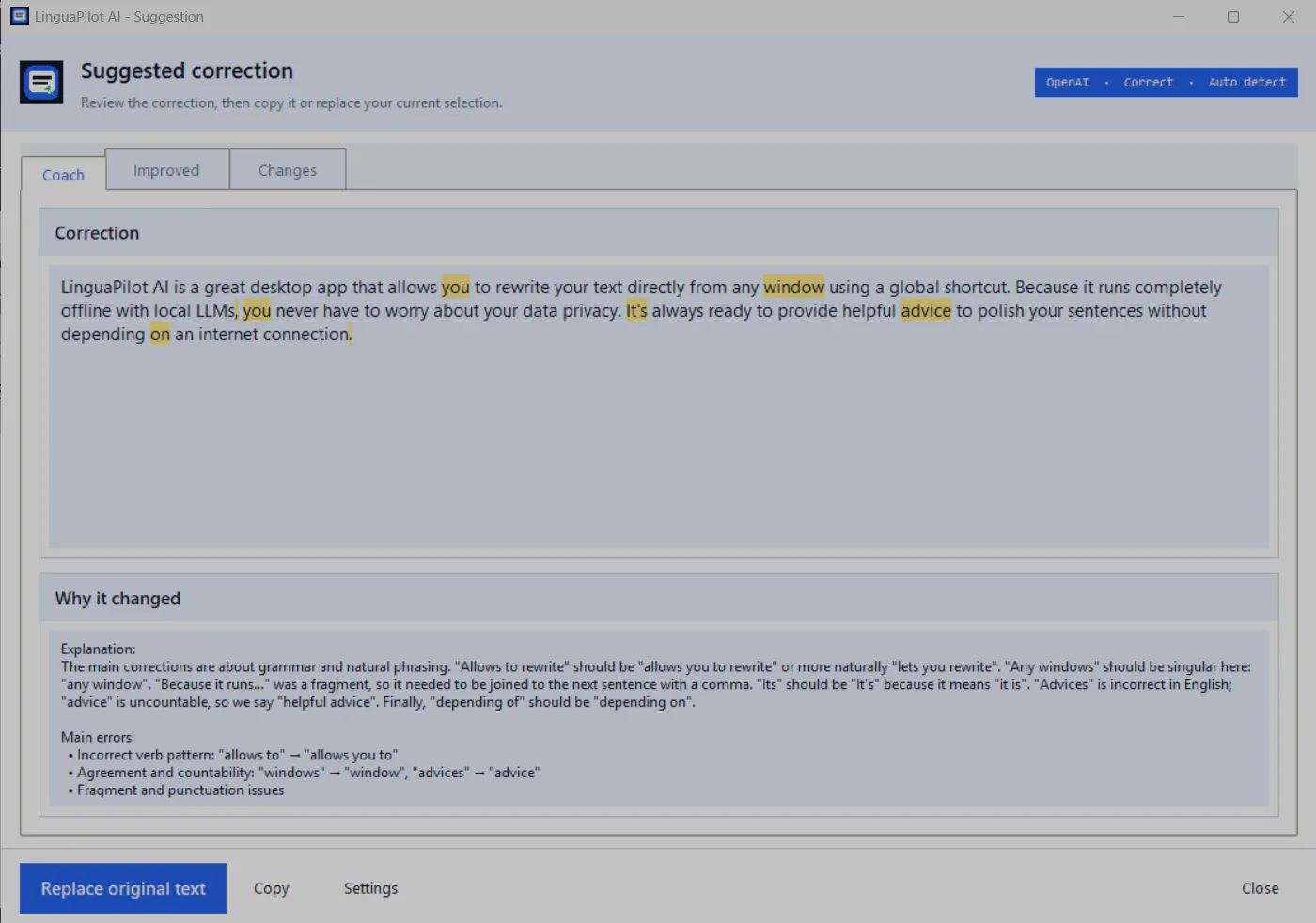
Task: Maximize the LinguaPilot AI window
Action: 1233,17
